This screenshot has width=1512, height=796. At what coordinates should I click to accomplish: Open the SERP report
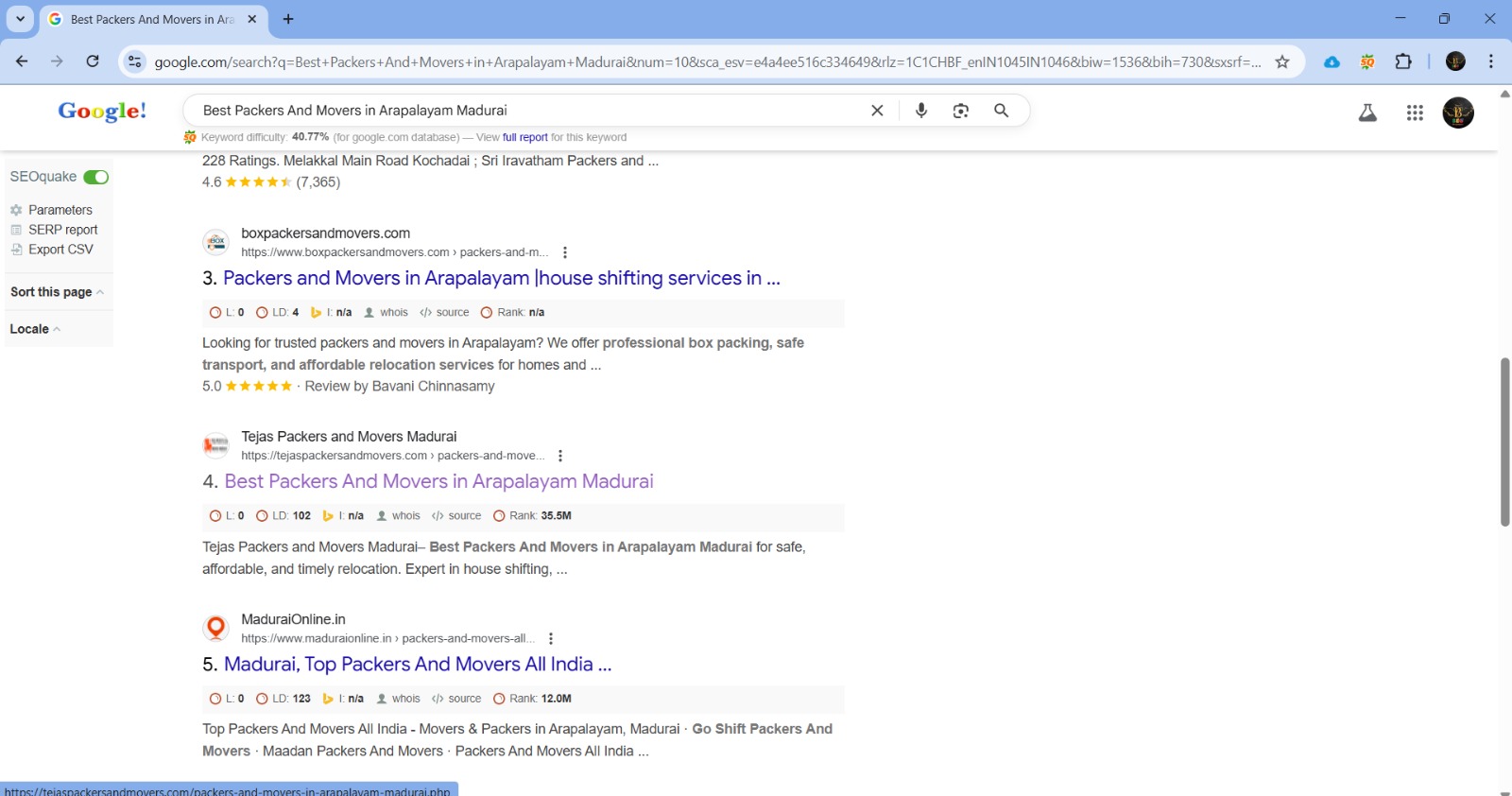pos(62,230)
